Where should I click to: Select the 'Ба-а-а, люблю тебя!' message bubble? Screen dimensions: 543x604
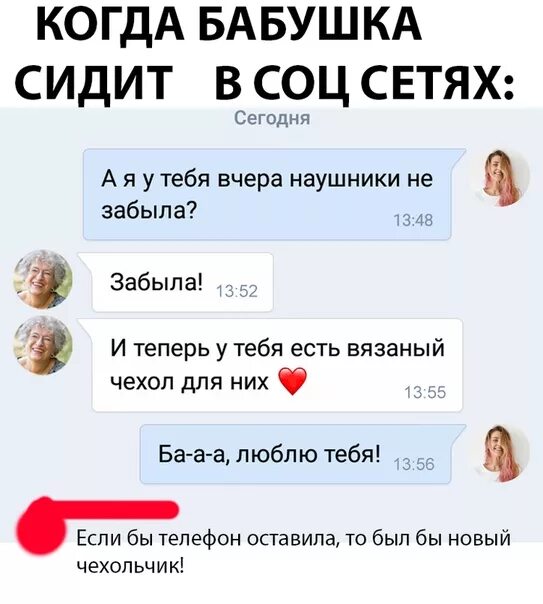point(303,454)
